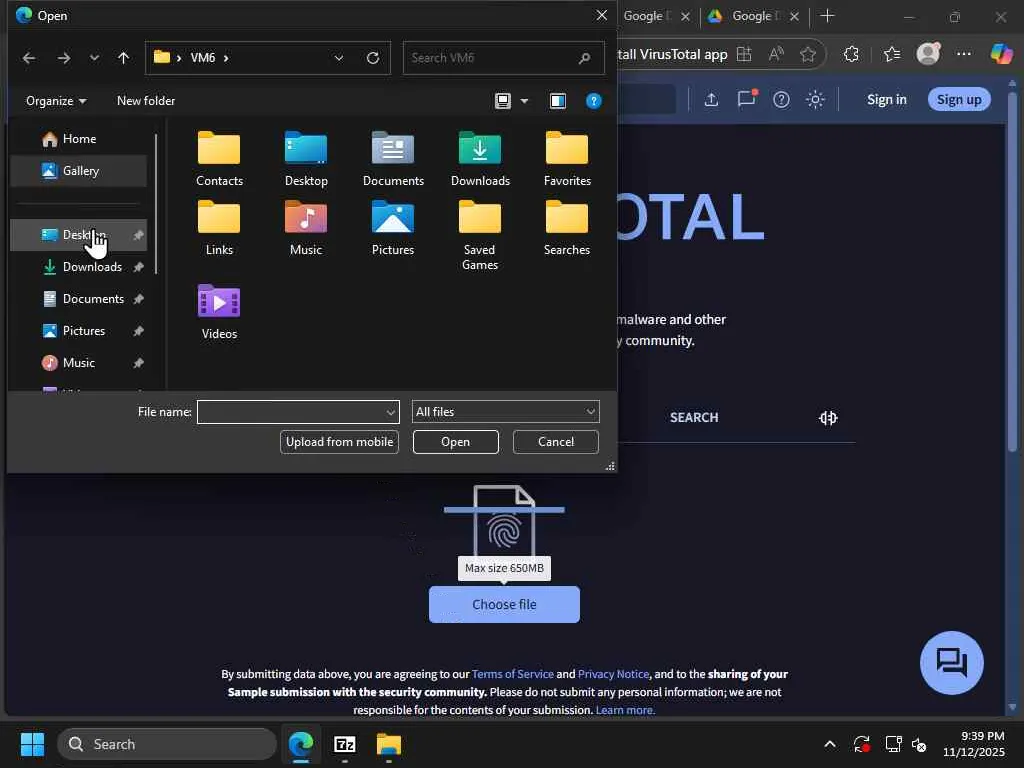Open Edge extensions icon
This screenshot has height=768, width=1024.
[851, 54]
